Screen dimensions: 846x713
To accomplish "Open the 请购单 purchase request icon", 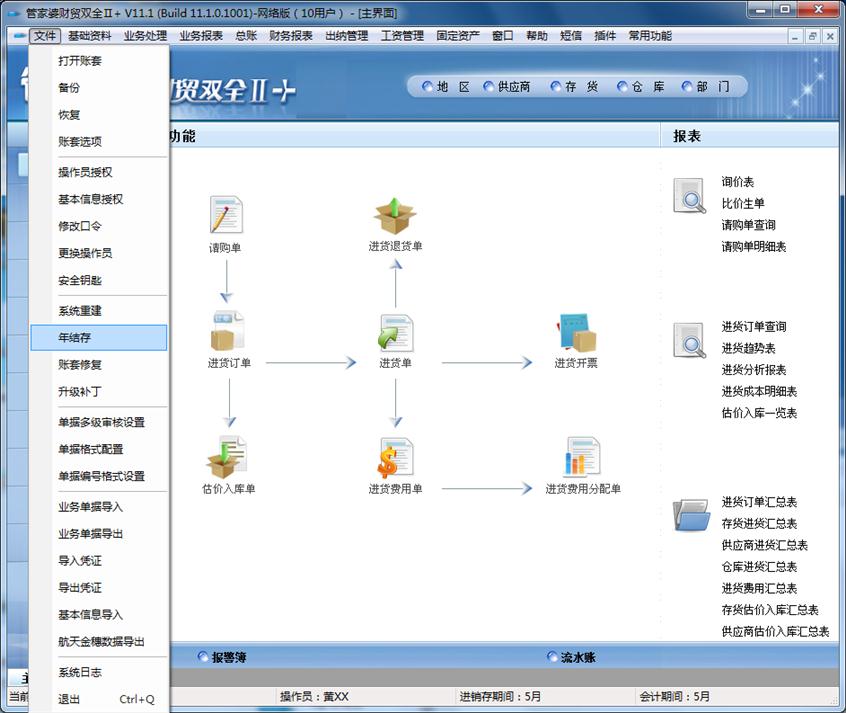I will point(225,215).
